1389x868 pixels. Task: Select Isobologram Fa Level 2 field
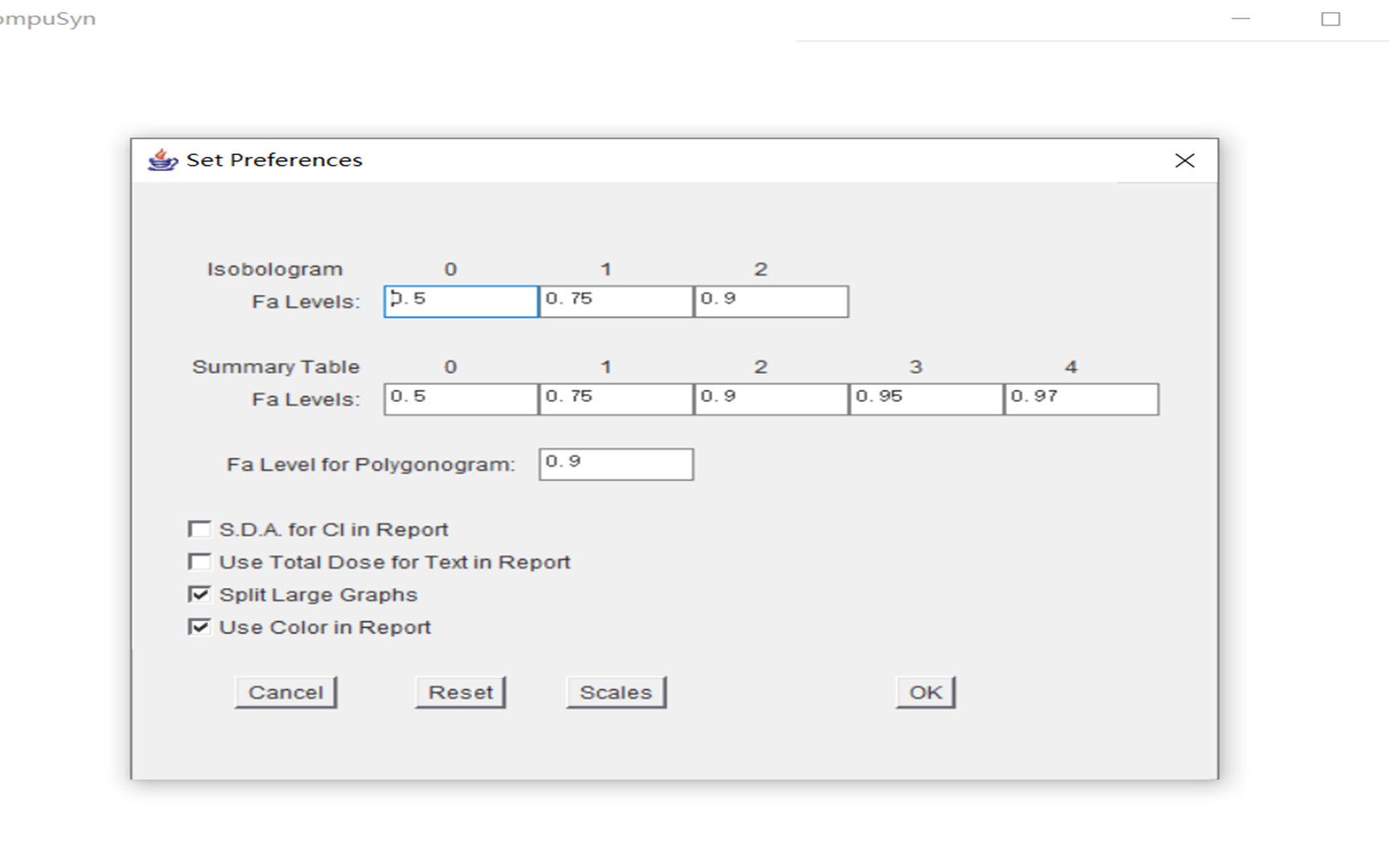coord(771,301)
